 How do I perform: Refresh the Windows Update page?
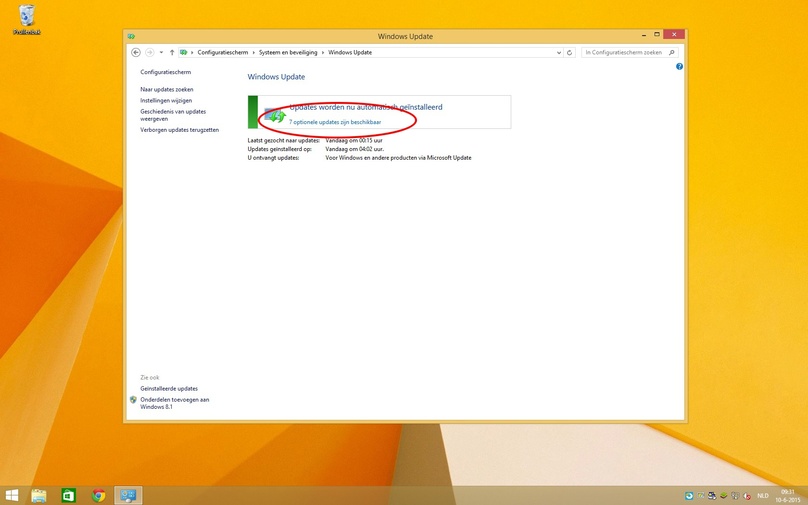pos(569,53)
